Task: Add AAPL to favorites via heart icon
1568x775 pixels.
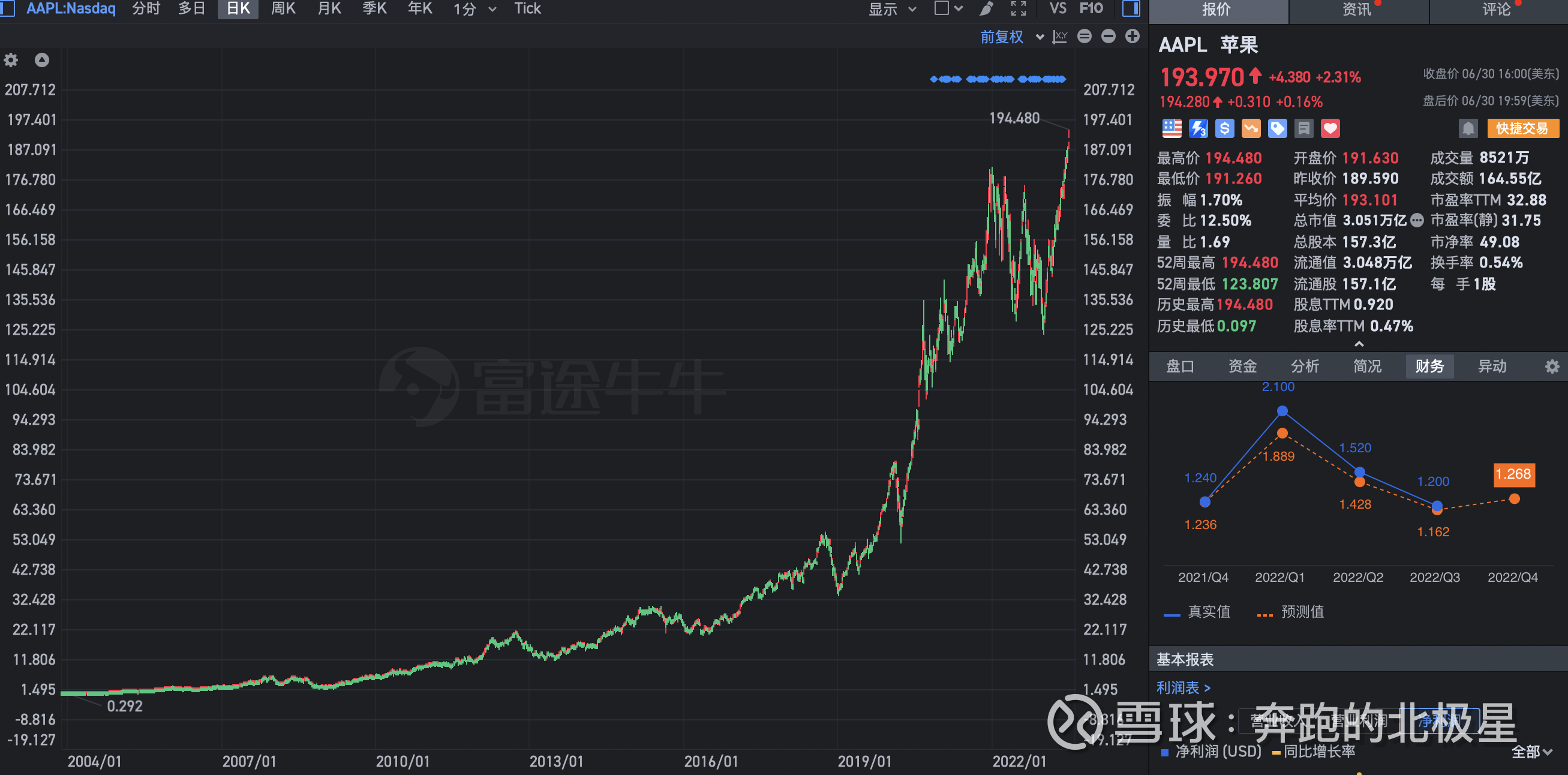Action: pyautogui.click(x=1330, y=128)
